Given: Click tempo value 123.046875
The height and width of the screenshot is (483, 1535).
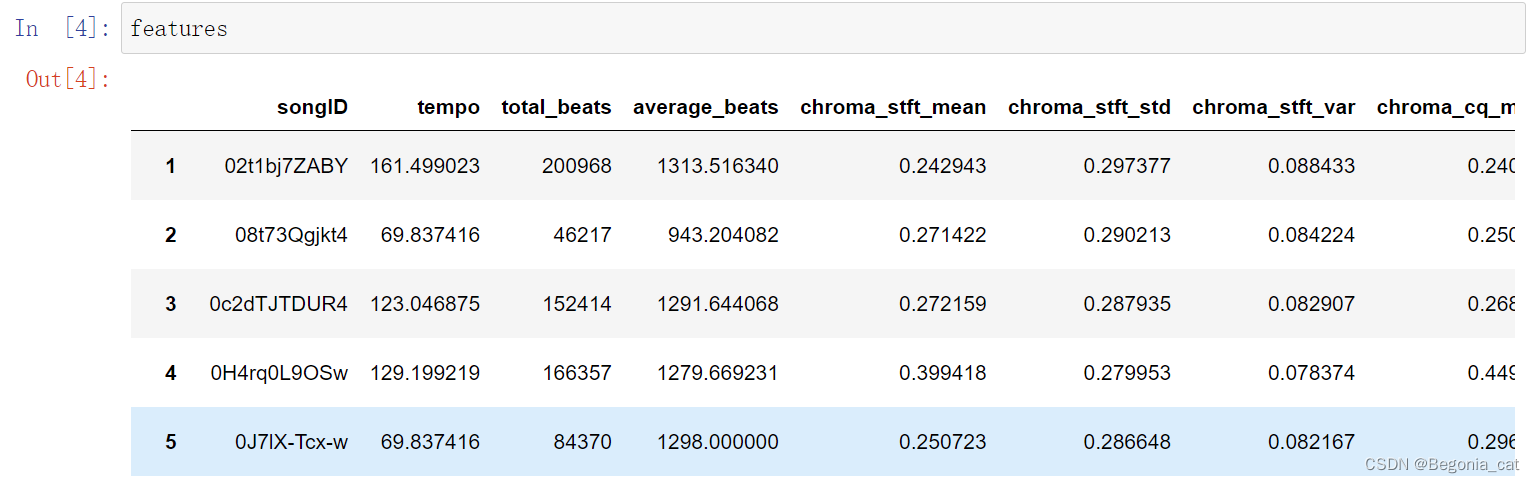Looking at the screenshot, I should click(425, 304).
